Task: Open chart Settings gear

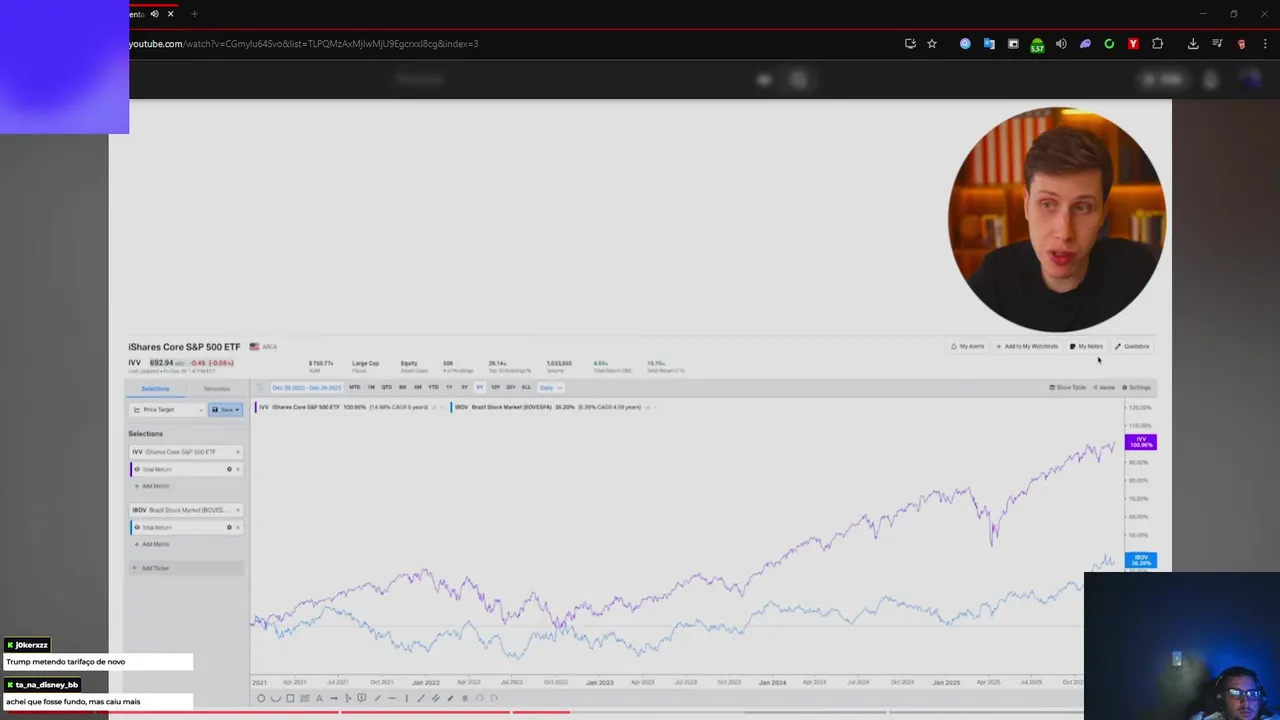Action: 1136,387
